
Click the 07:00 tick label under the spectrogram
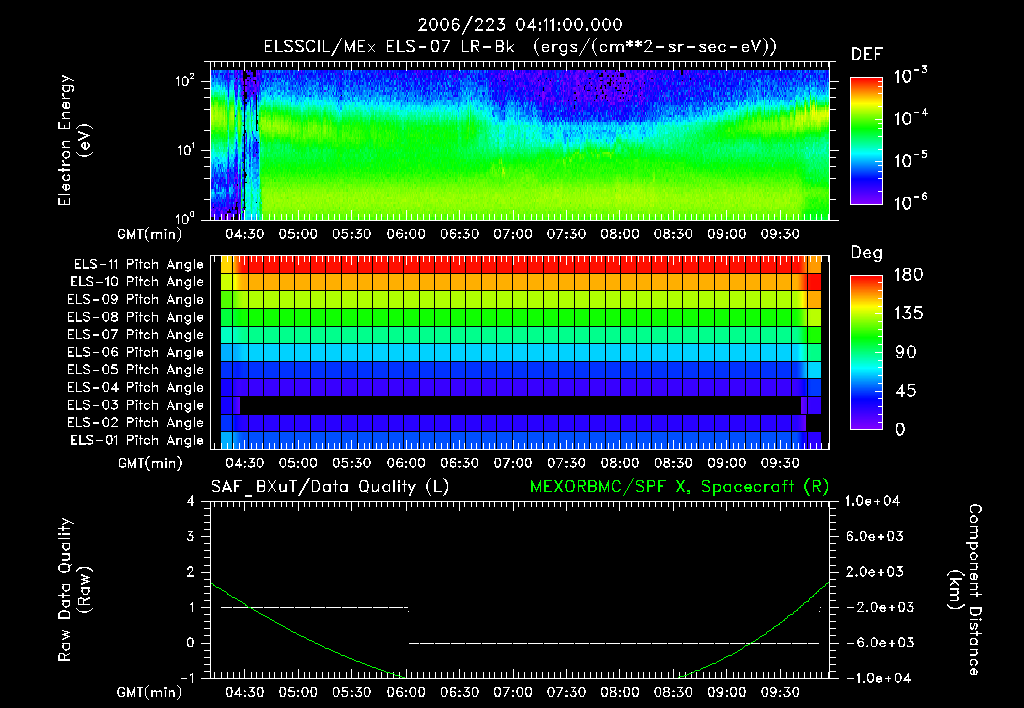(513, 234)
